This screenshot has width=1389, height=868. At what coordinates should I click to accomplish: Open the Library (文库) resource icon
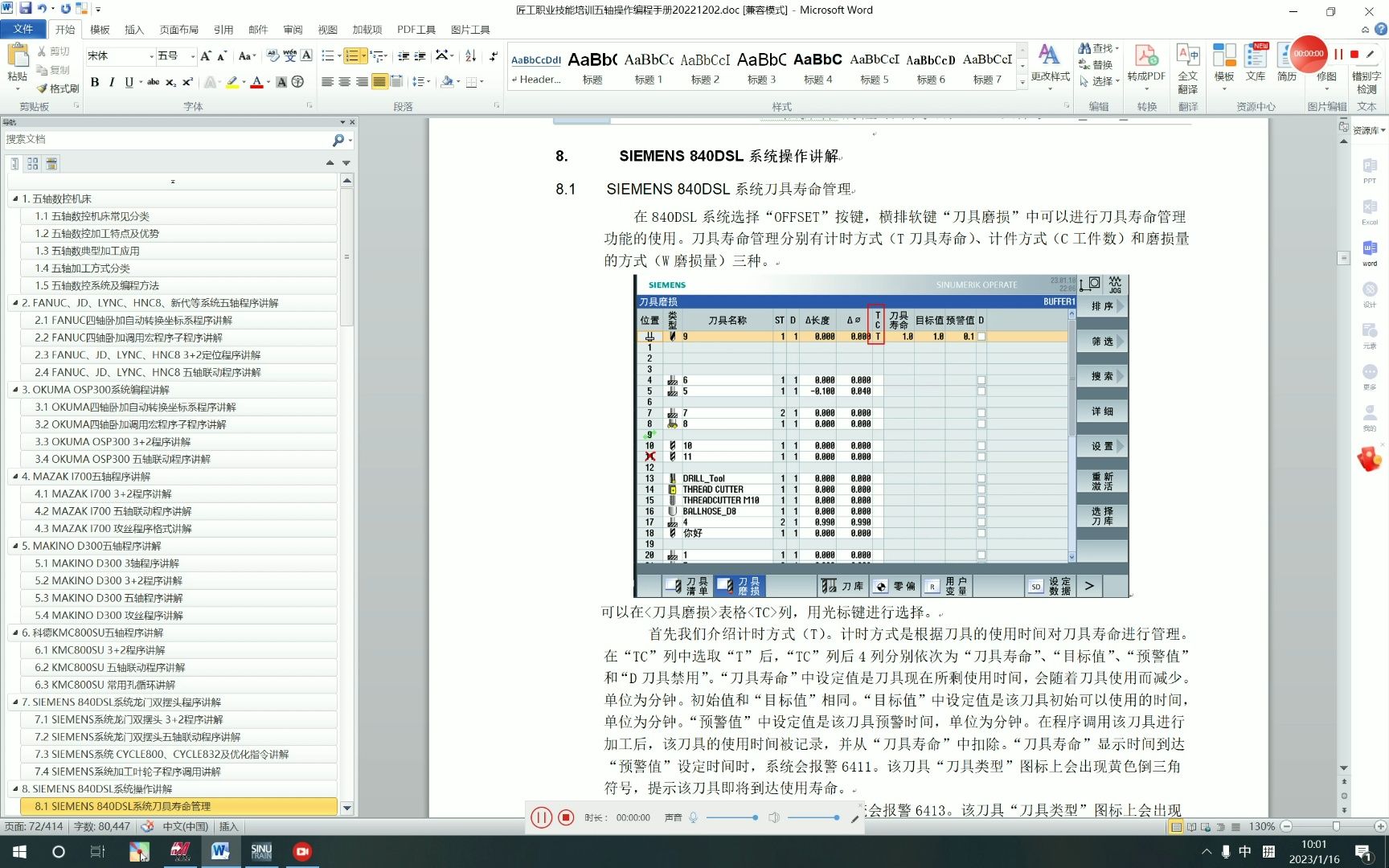(1256, 63)
